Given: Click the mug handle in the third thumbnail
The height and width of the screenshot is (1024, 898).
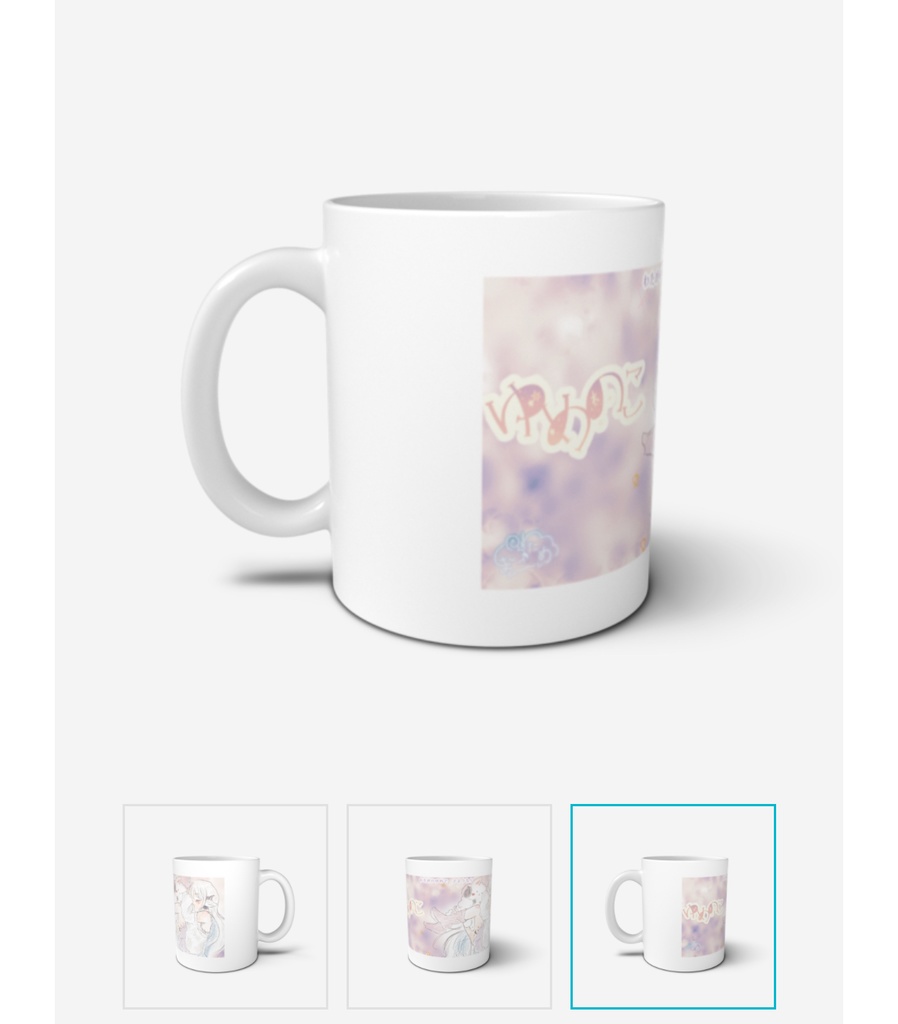Looking at the screenshot, I should pos(625,906).
